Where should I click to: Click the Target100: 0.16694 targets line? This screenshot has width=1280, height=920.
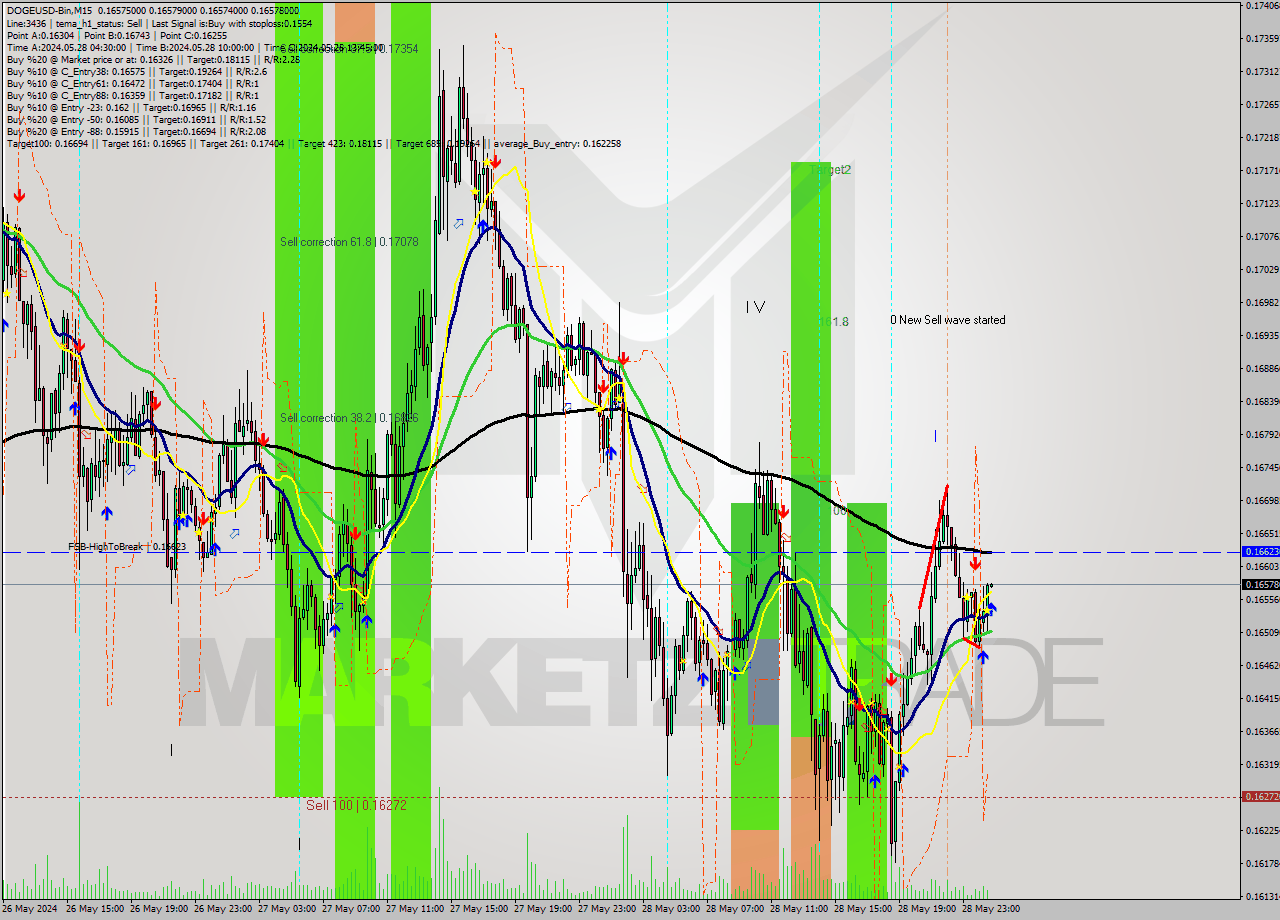coord(314,144)
